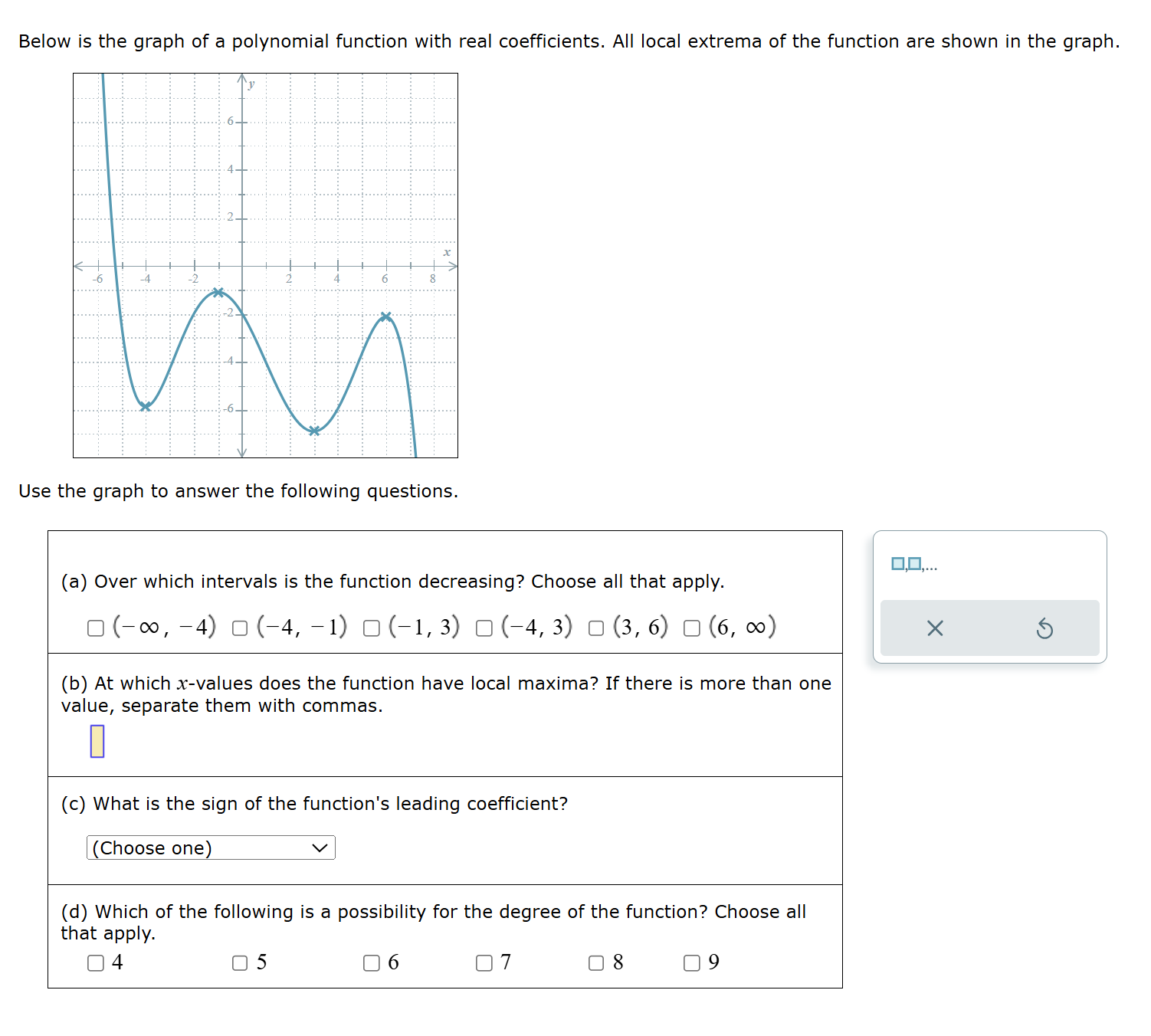The width and height of the screenshot is (1151, 1036).
Task: Check the interval (-∞, -4) checkbox
Action: tap(96, 628)
